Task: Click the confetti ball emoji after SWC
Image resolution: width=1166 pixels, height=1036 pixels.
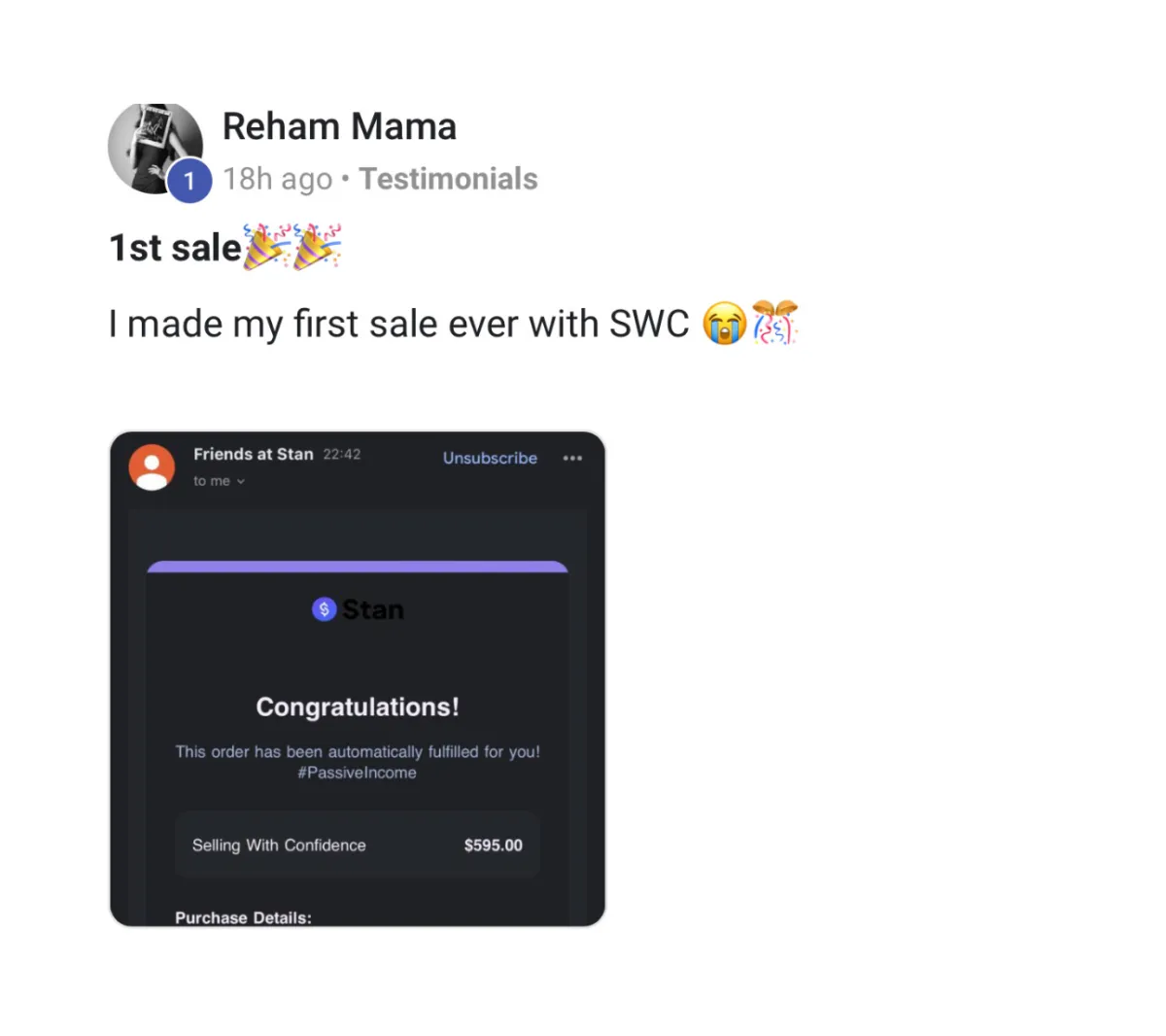Action: point(774,324)
